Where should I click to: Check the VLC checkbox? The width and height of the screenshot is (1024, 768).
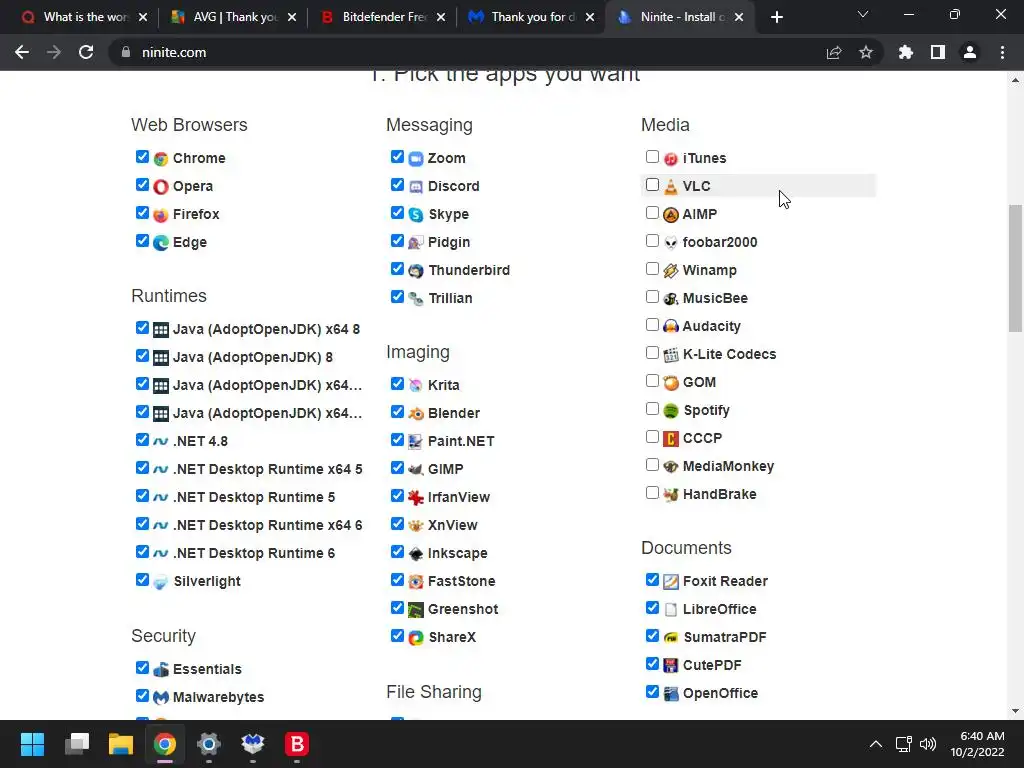pyautogui.click(x=652, y=185)
